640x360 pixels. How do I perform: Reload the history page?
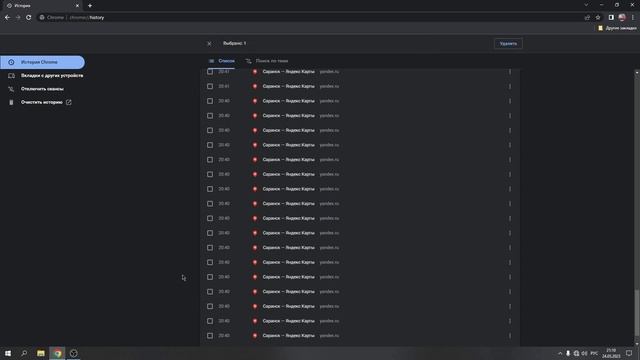pyautogui.click(x=29, y=18)
